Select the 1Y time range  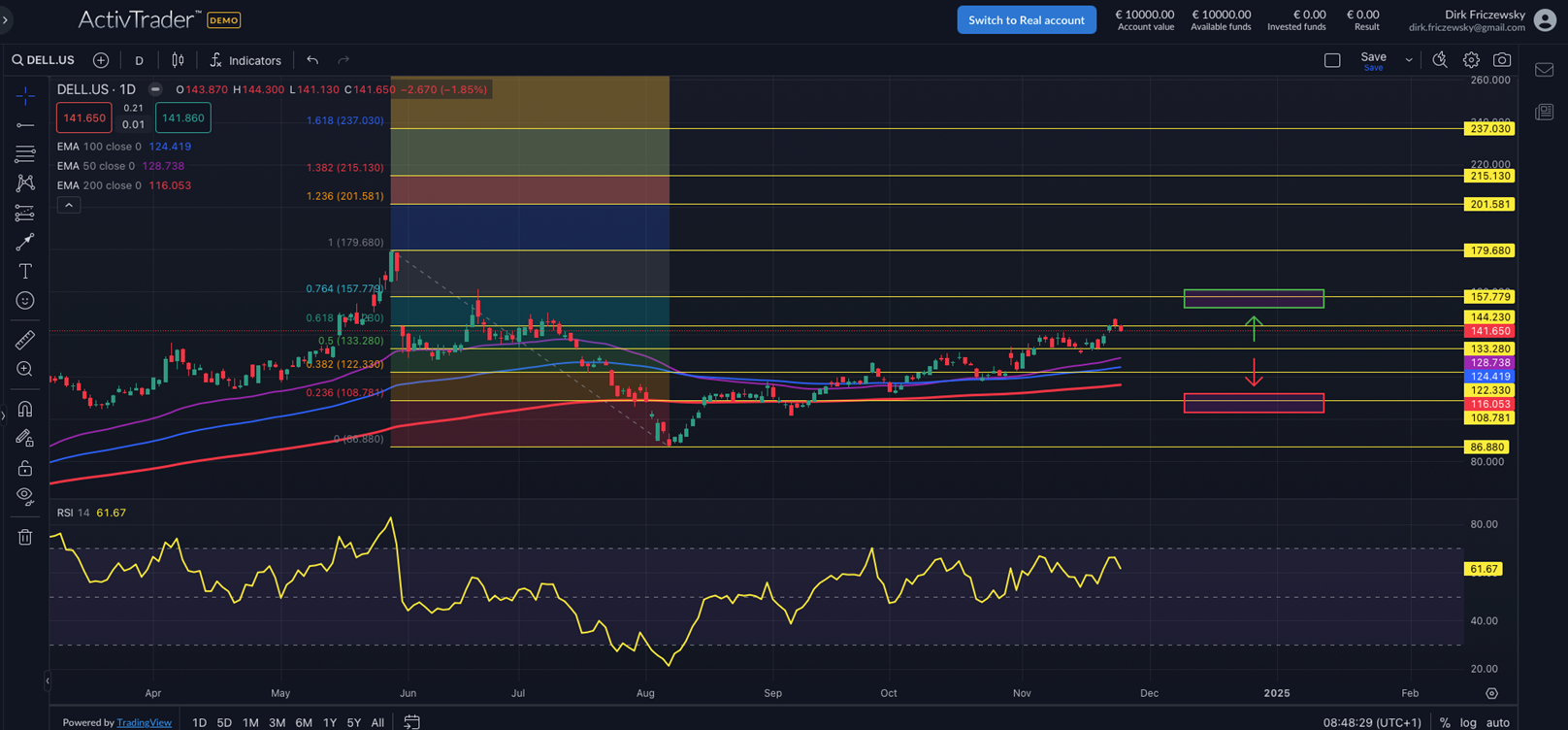[x=330, y=722]
